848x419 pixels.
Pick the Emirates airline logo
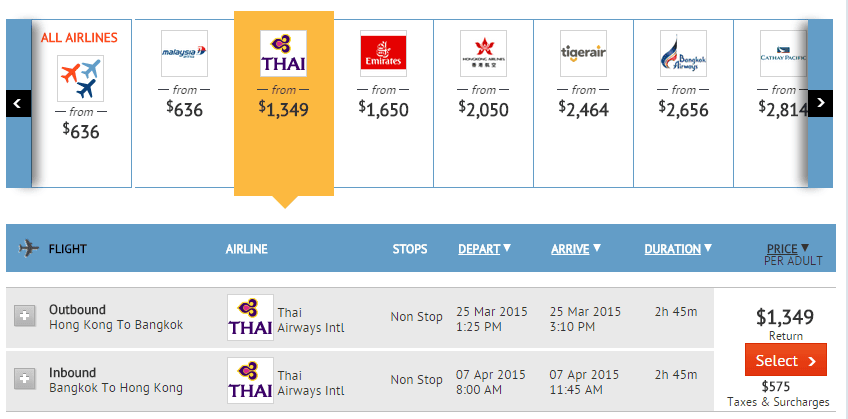[384, 53]
